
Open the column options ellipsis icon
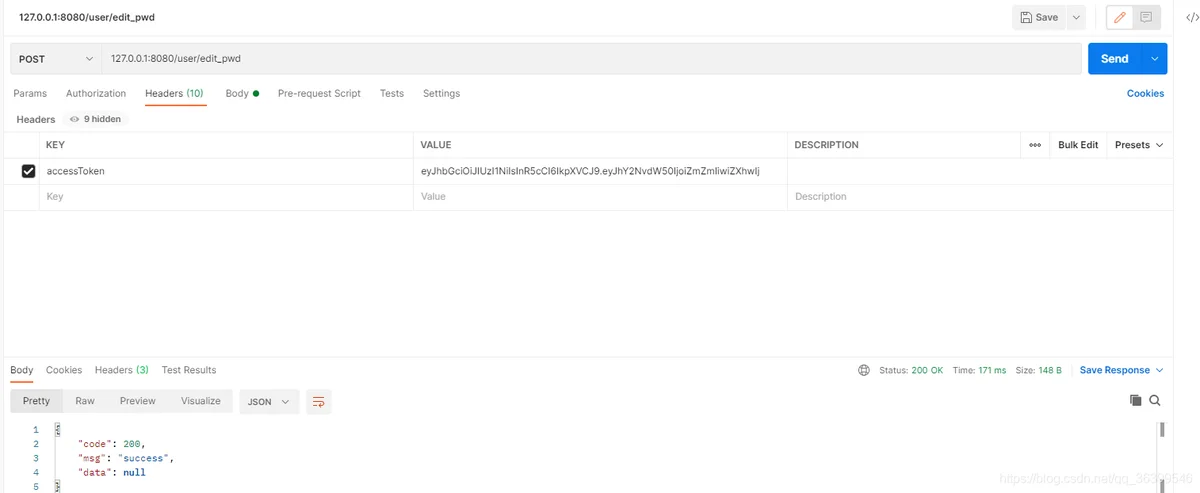1035,145
